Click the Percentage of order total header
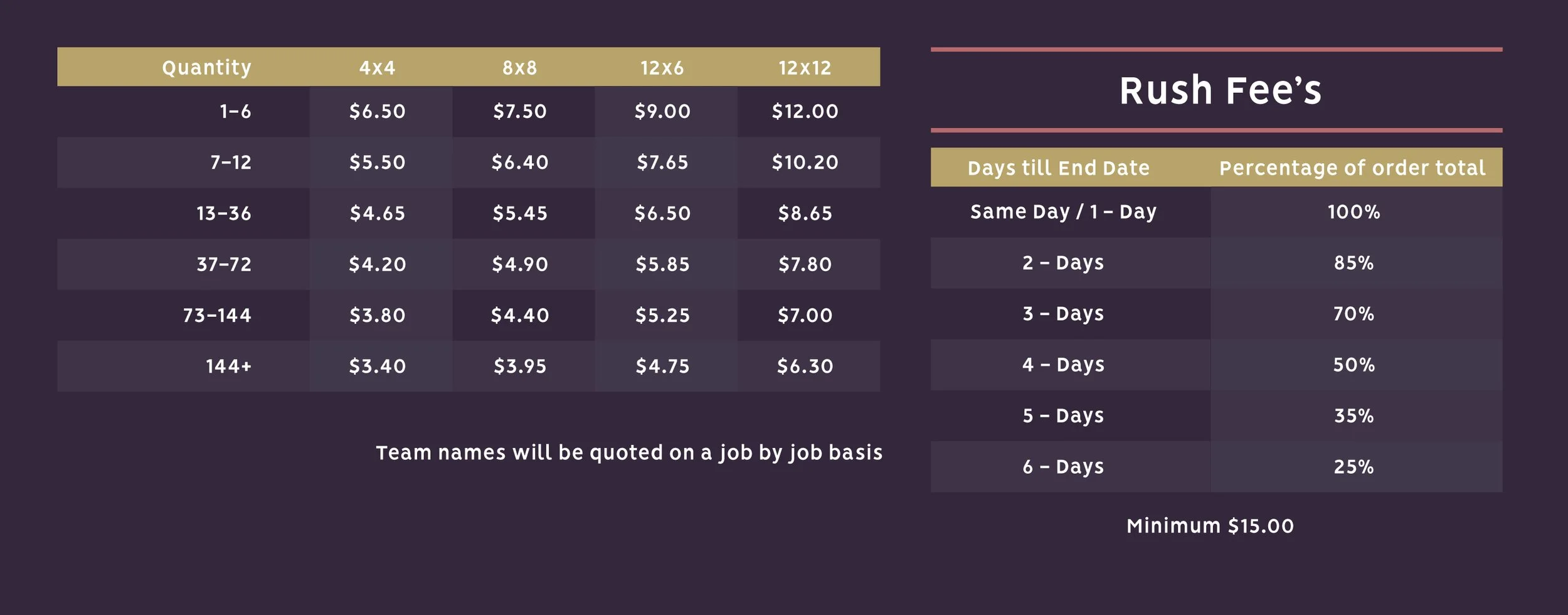This screenshot has width=1568, height=615. click(x=1352, y=168)
